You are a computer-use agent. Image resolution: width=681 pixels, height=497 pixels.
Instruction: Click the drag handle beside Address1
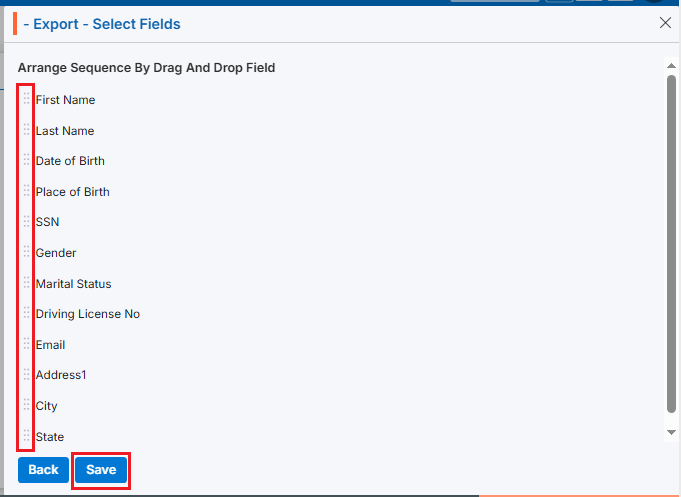click(26, 374)
